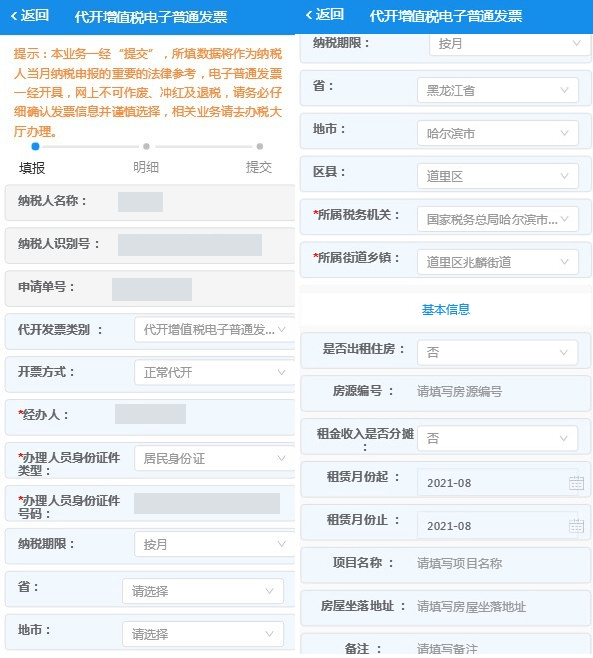Expand the 代开发票类别 dropdown
Screen dimensions: 593x658
214,330
